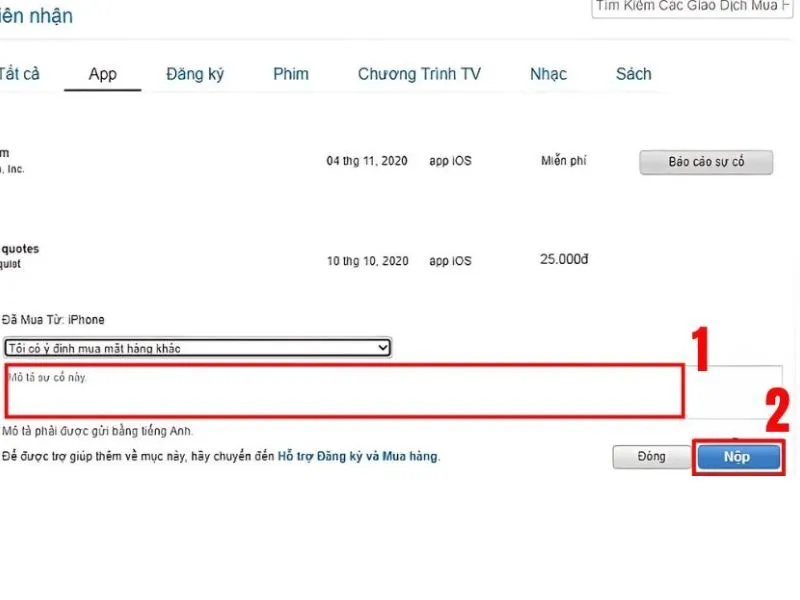Click the purchase search field
The image size is (800, 600).
(692, 8)
